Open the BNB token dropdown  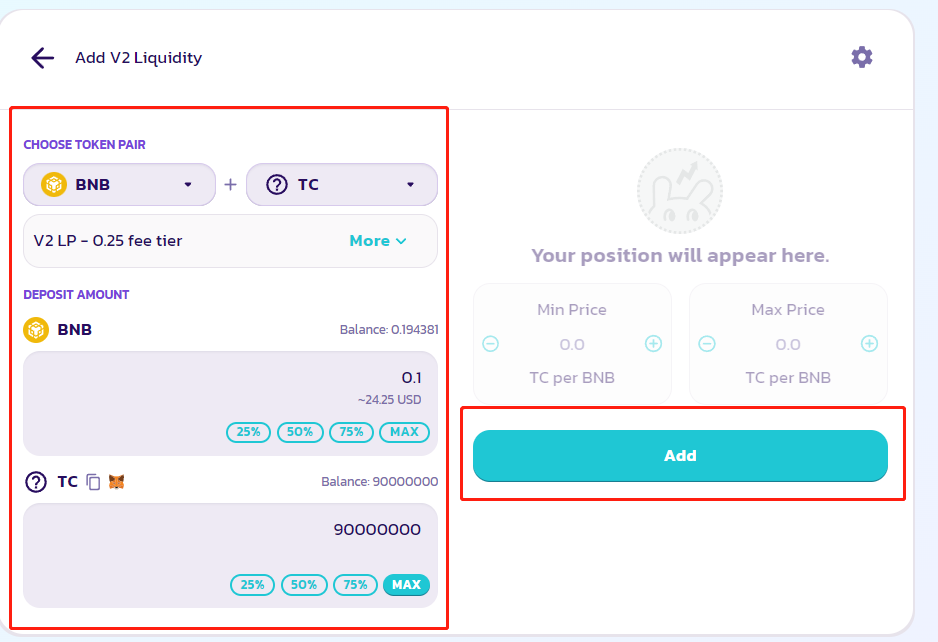tap(119, 185)
